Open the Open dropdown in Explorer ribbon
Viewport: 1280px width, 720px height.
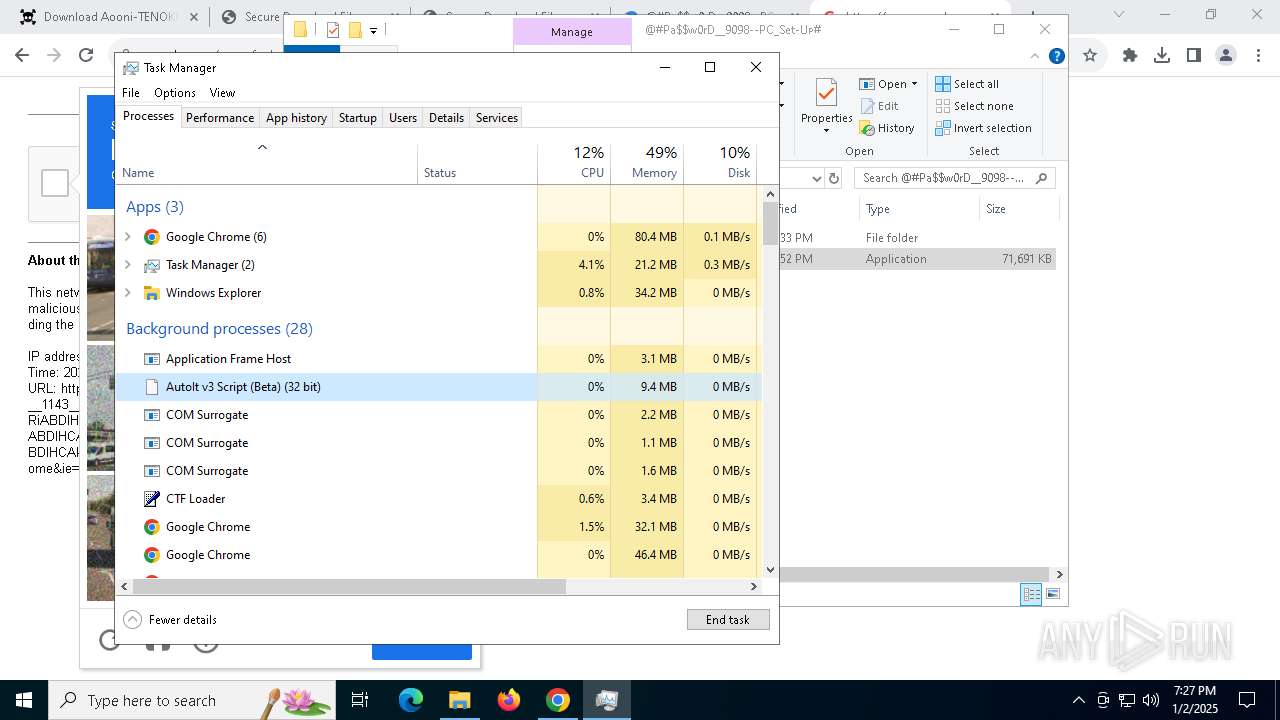click(x=888, y=84)
